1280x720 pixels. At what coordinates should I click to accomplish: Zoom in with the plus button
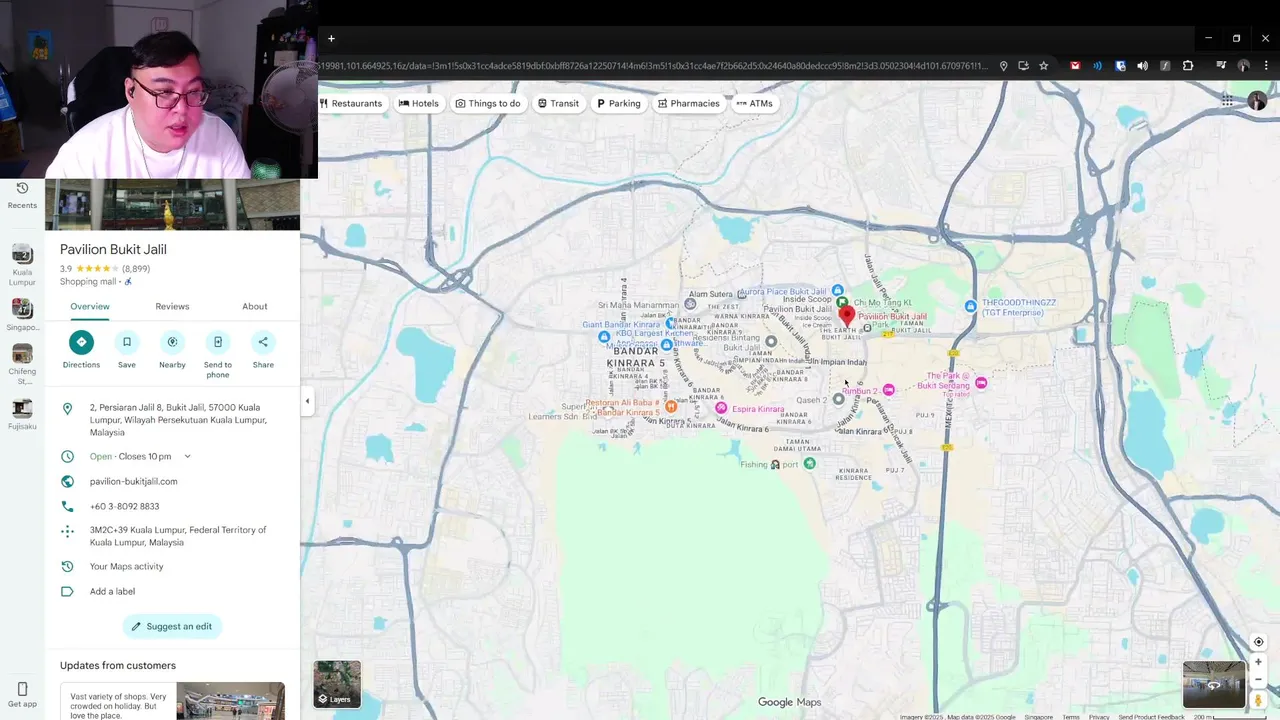pos(1258,662)
